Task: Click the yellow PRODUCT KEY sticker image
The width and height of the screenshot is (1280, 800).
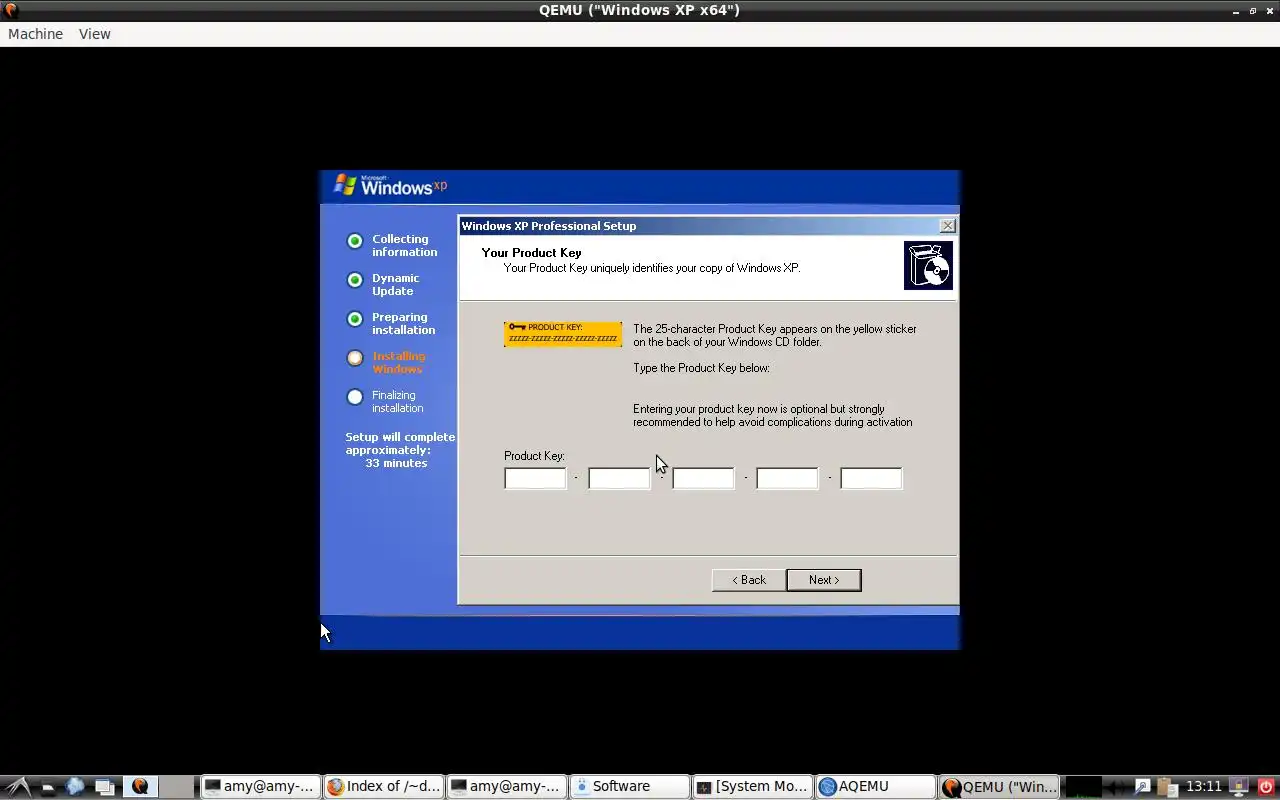Action: 563,334
